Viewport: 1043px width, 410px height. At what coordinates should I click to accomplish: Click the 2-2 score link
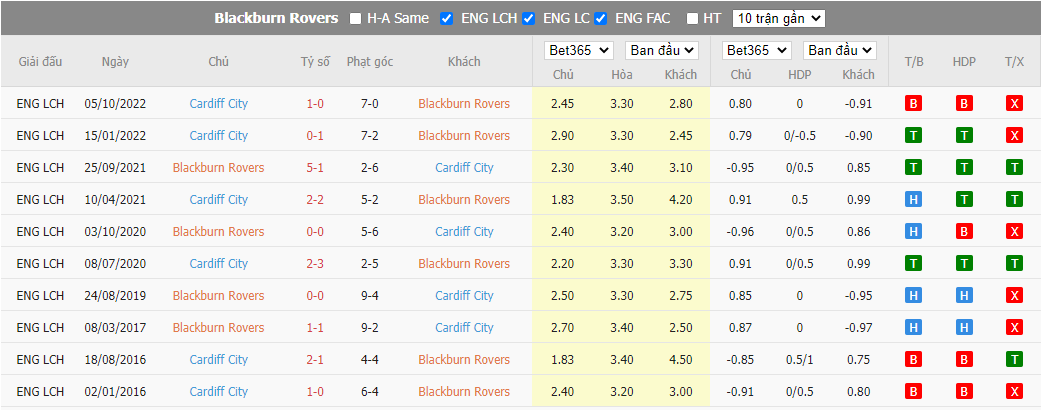click(315, 200)
